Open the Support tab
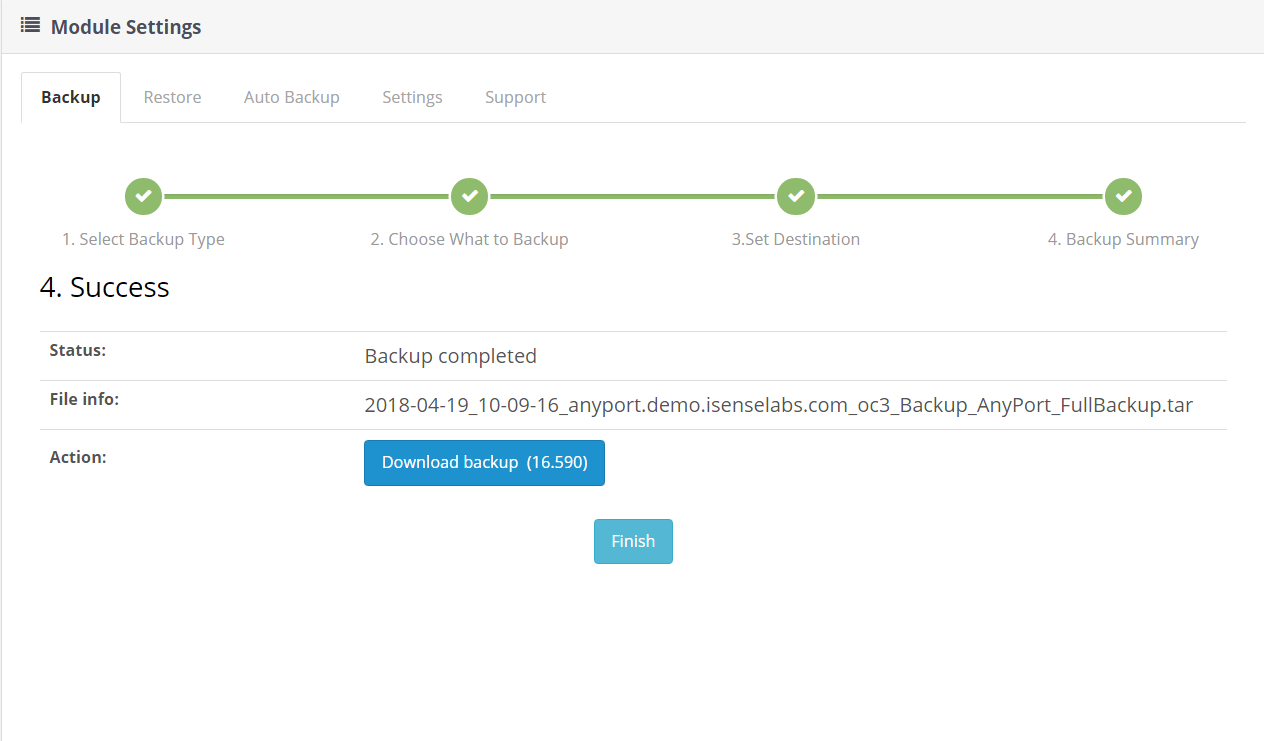The image size is (1264, 741). click(515, 97)
